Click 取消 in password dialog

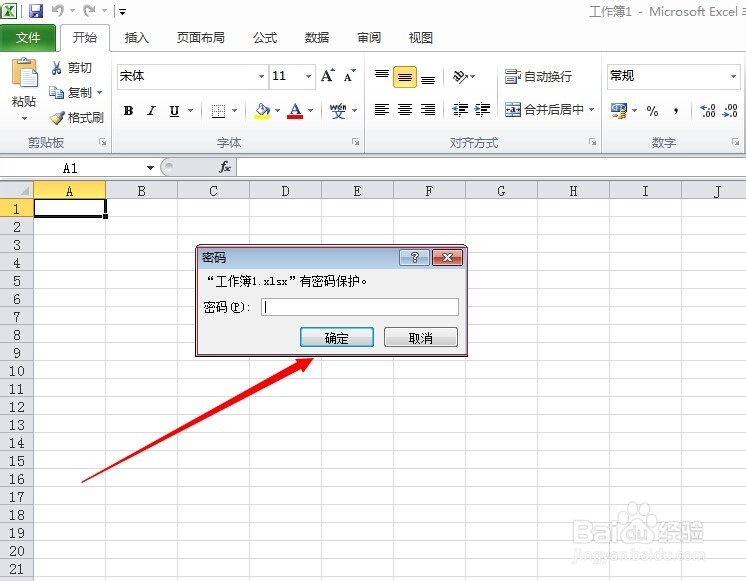tap(421, 338)
